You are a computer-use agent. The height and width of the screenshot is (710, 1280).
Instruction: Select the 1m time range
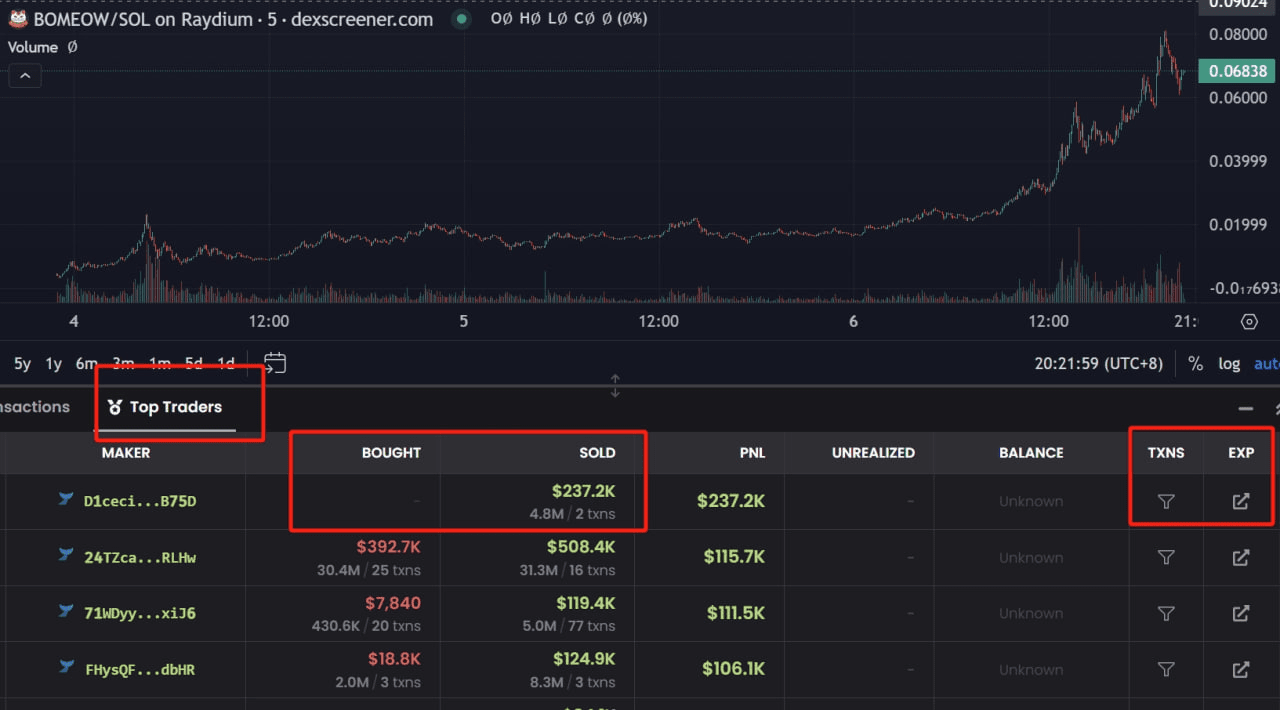tap(159, 364)
